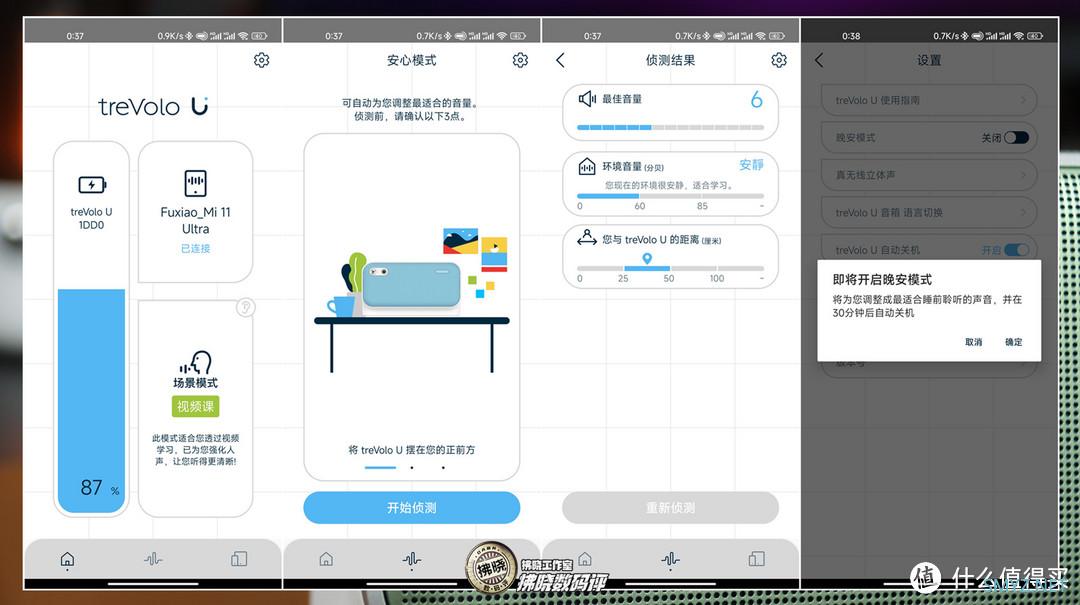Click the 开启 label beside 自动关机 switch
The image size is (1080, 605).
(x=991, y=249)
